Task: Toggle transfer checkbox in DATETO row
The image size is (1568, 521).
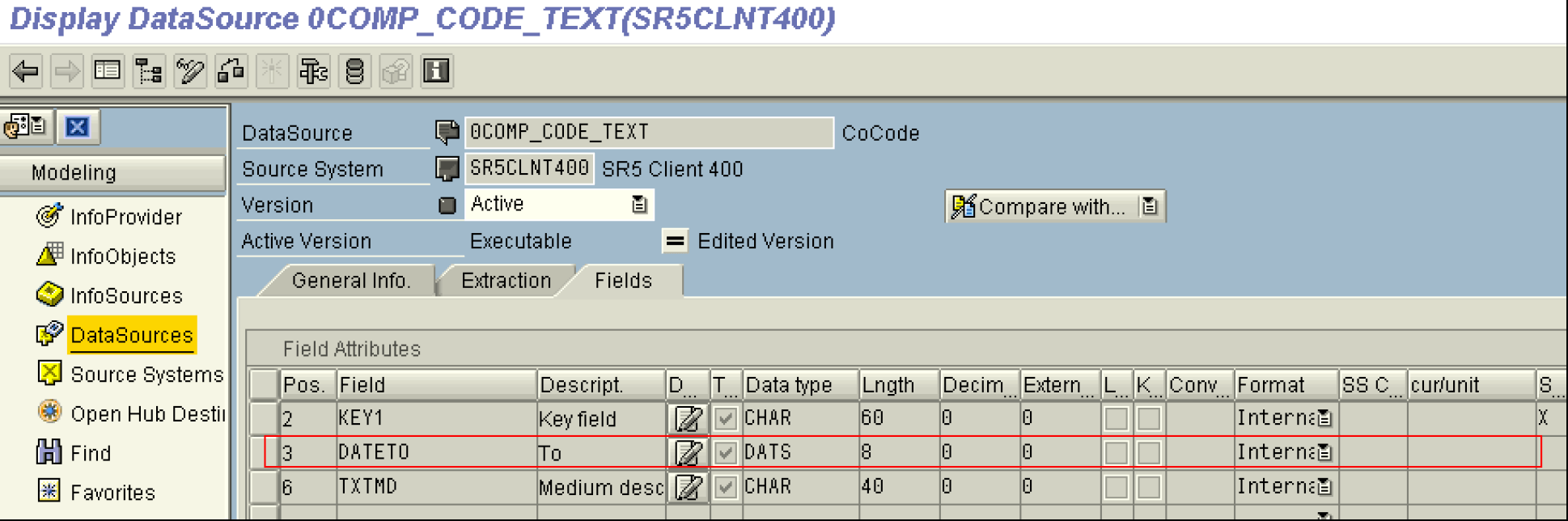Action: tap(726, 452)
